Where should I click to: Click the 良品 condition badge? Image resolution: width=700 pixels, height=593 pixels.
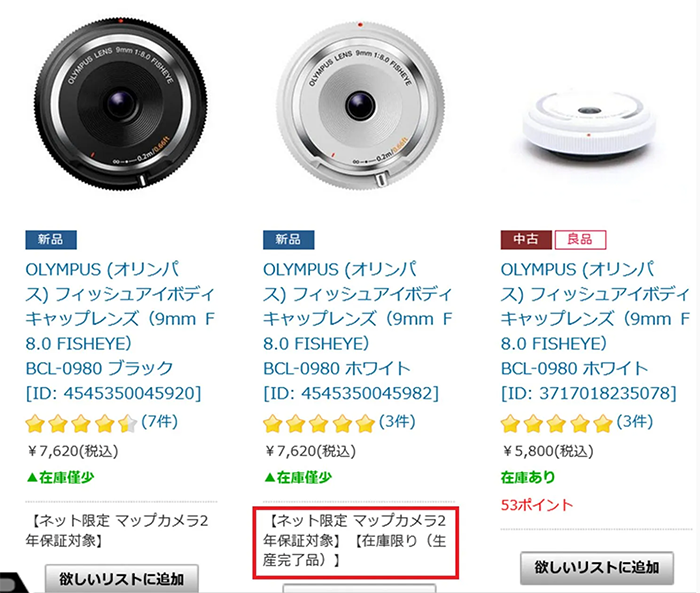click(x=580, y=240)
